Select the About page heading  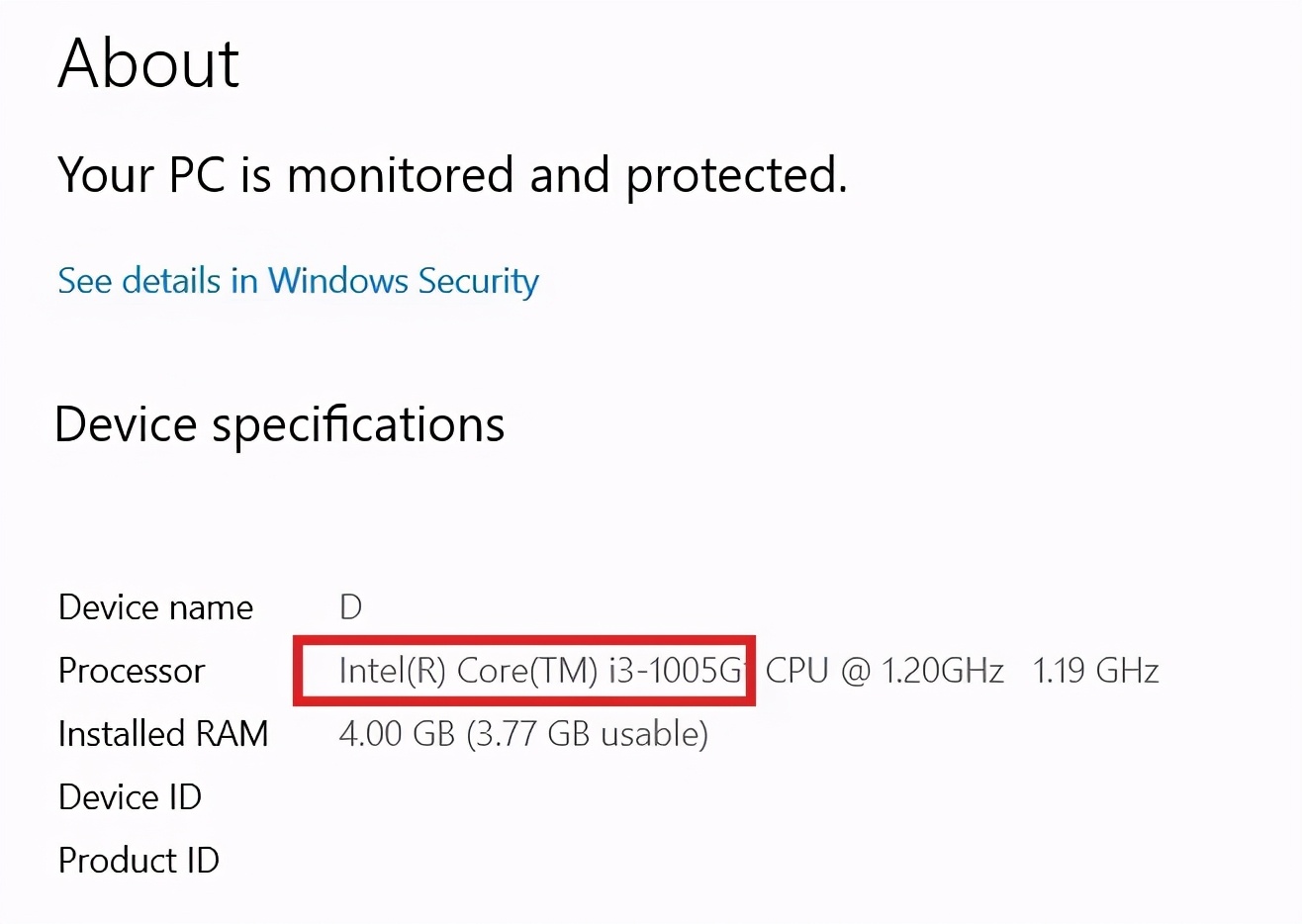(x=146, y=62)
